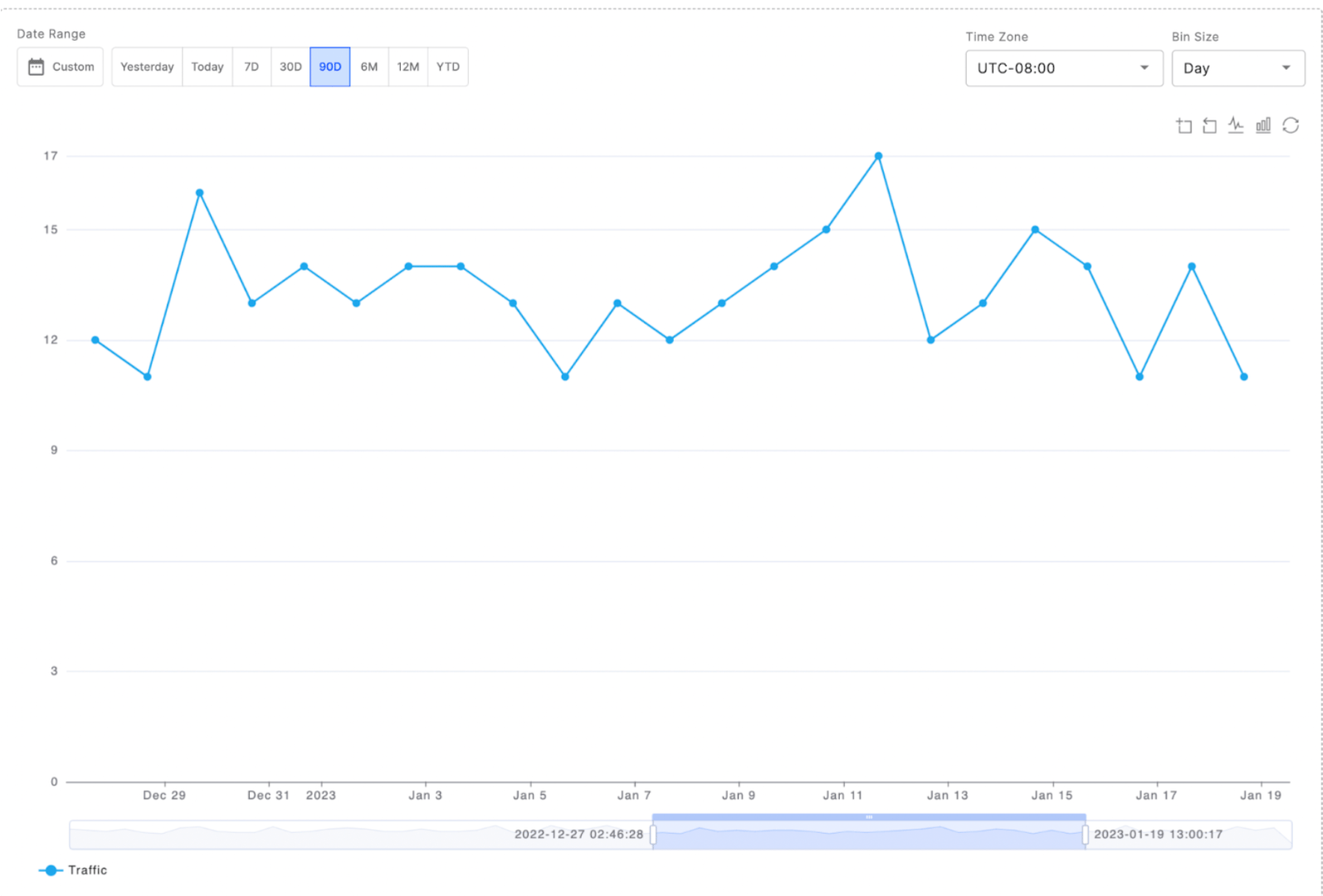1323x896 pixels.
Task: Open the Time Zone UTC-08:00 dropdown
Action: 1064,68
